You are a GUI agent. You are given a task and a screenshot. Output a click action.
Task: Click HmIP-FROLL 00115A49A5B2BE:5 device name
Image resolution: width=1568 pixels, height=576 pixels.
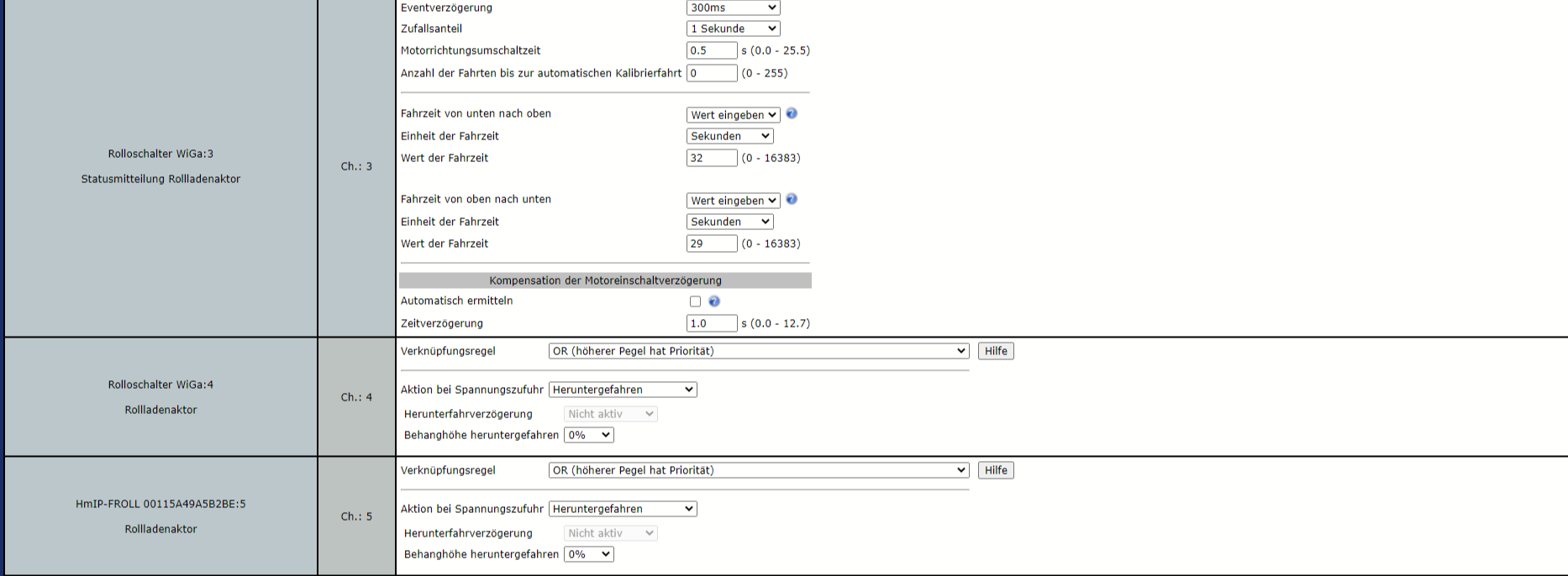click(160, 504)
